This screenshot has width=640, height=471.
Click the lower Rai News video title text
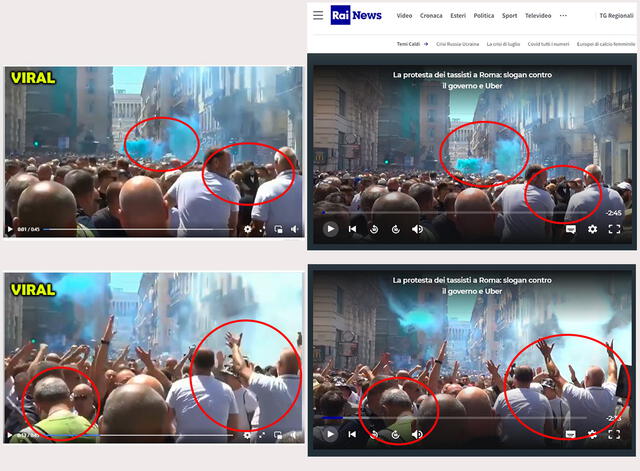472,286
